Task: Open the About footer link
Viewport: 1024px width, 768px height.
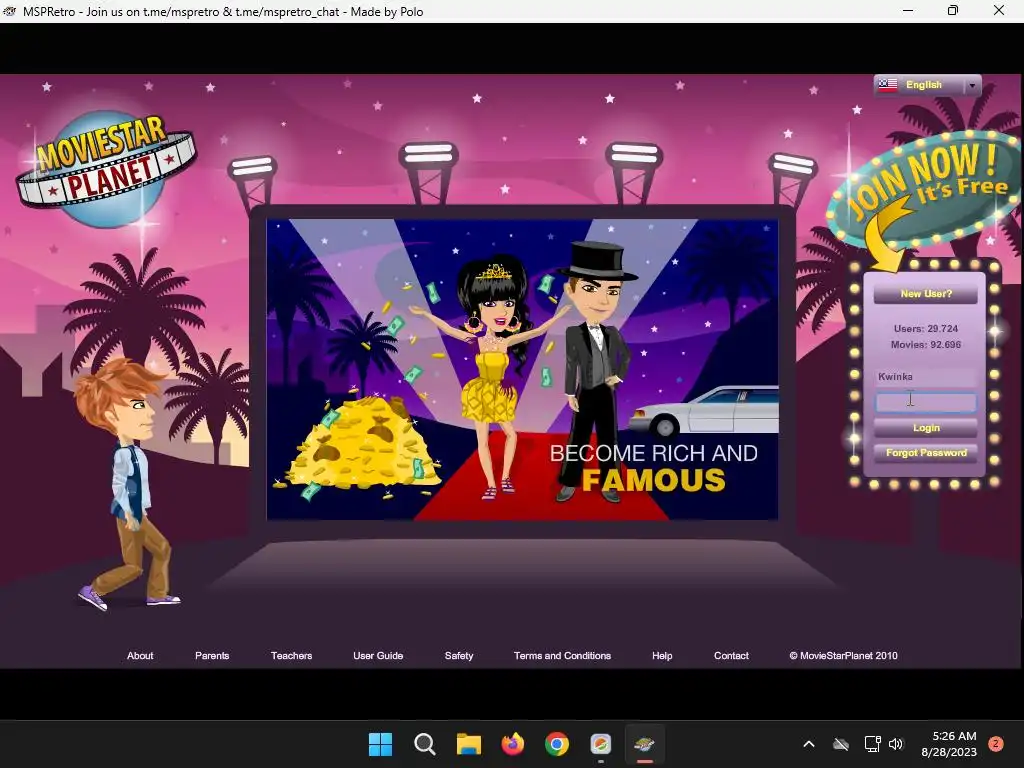Action: (140, 656)
